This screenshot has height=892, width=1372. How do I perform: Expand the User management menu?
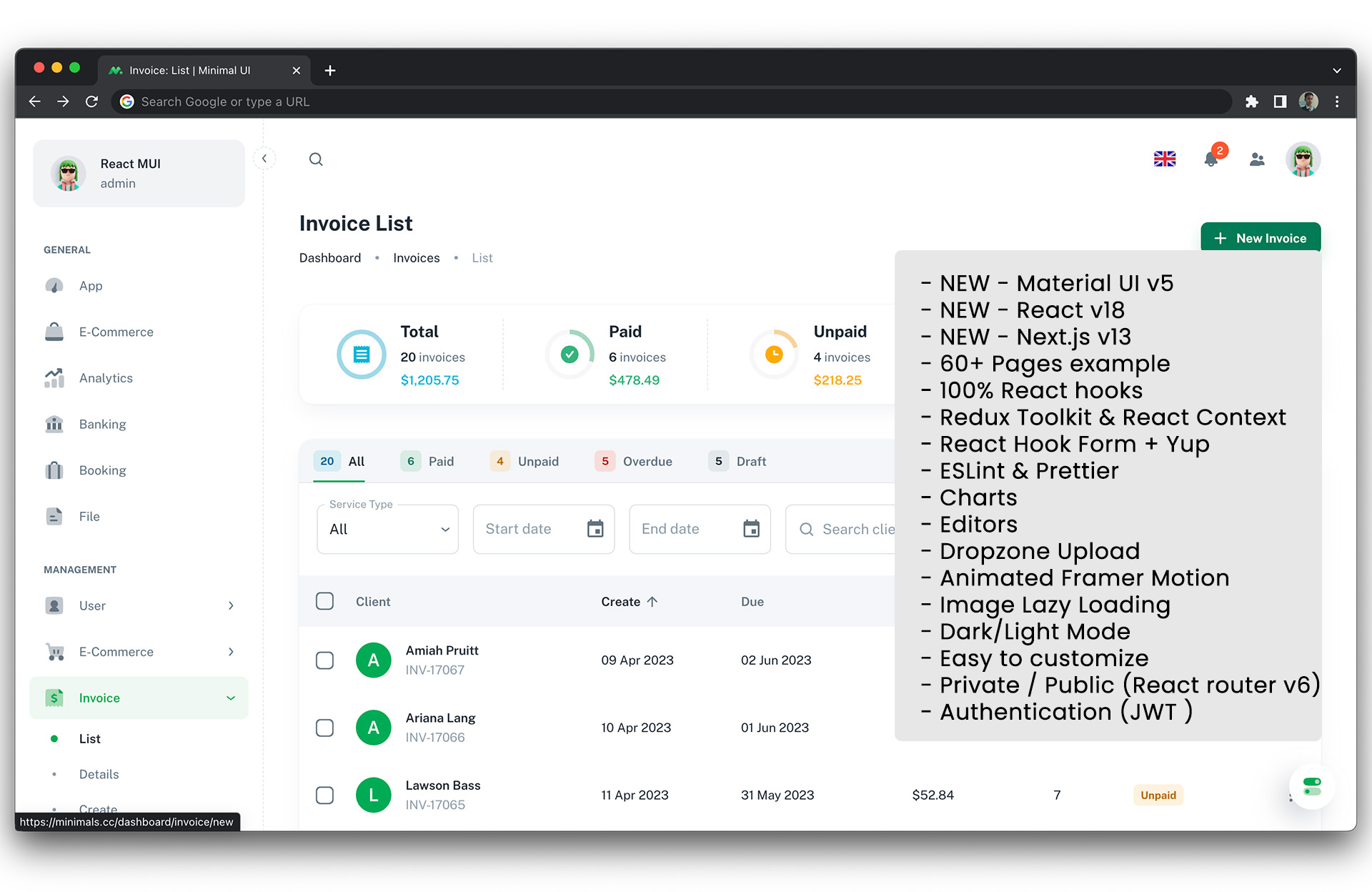(x=139, y=605)
